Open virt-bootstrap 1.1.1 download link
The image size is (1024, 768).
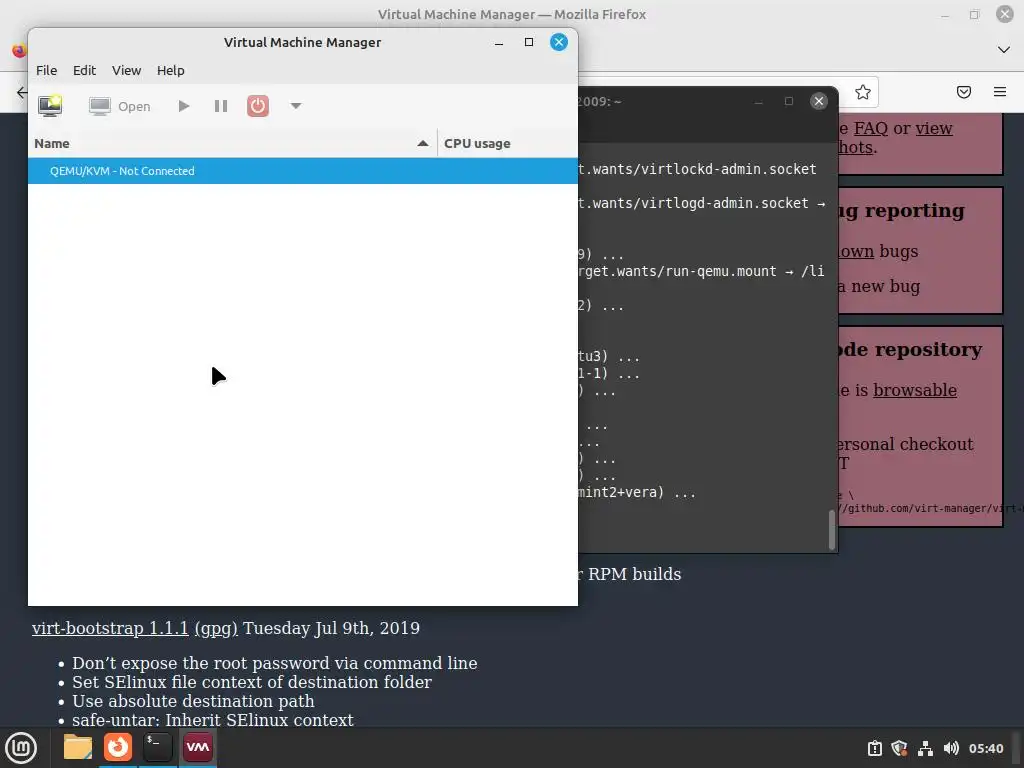point(110,628)
